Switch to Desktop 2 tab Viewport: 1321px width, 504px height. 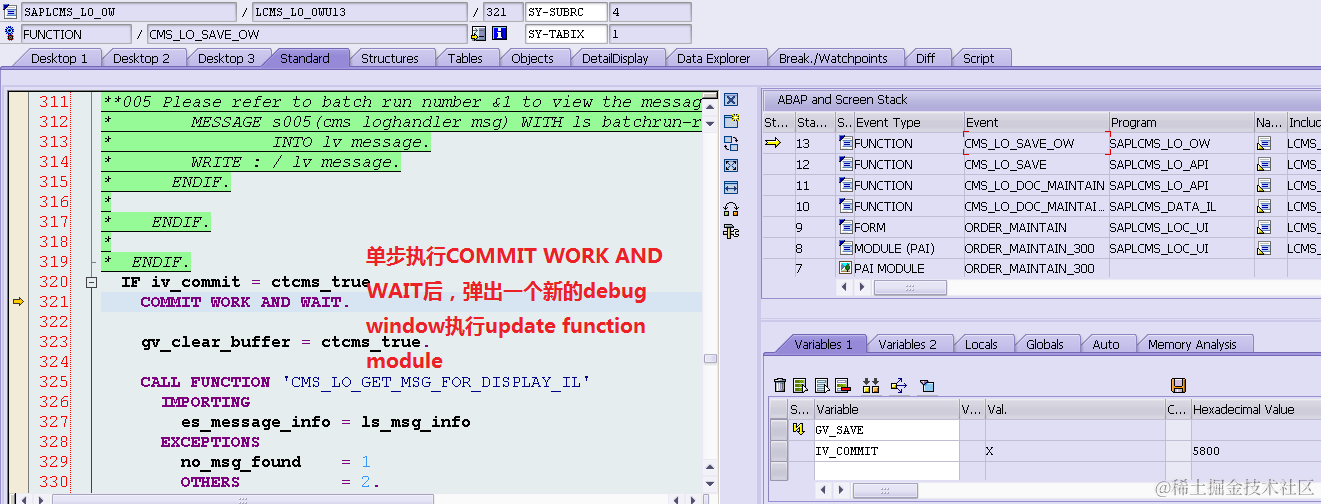pos(141,58)
